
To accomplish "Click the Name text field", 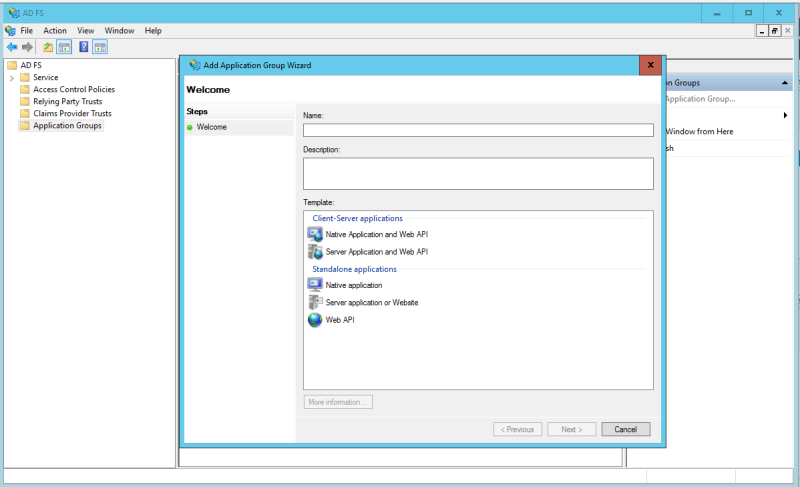I will pyautogui.click(x=478, y=130).
